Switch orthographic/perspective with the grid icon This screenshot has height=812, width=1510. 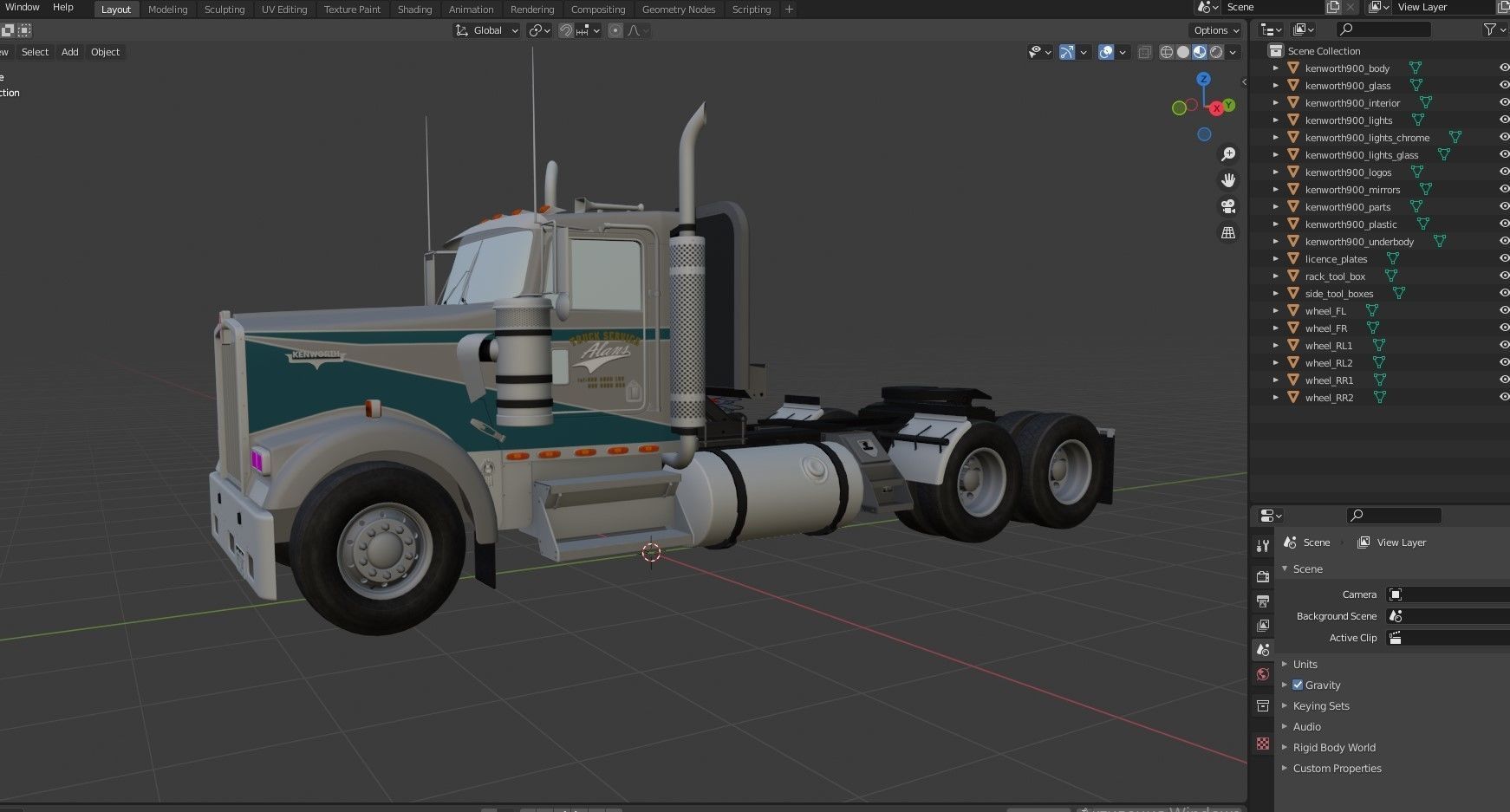click(1228, 232)
